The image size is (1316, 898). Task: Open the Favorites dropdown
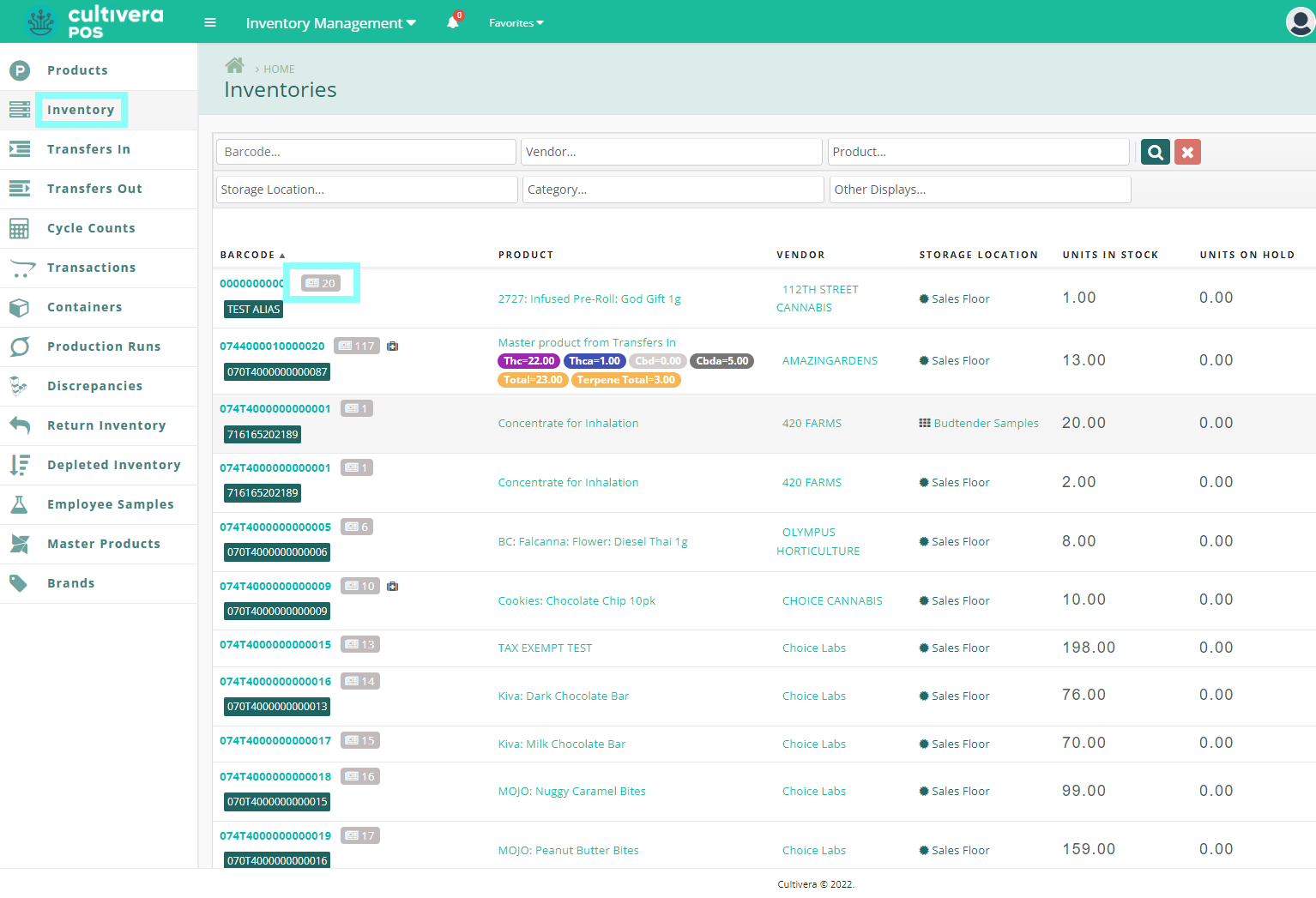(x=516, y=23)
